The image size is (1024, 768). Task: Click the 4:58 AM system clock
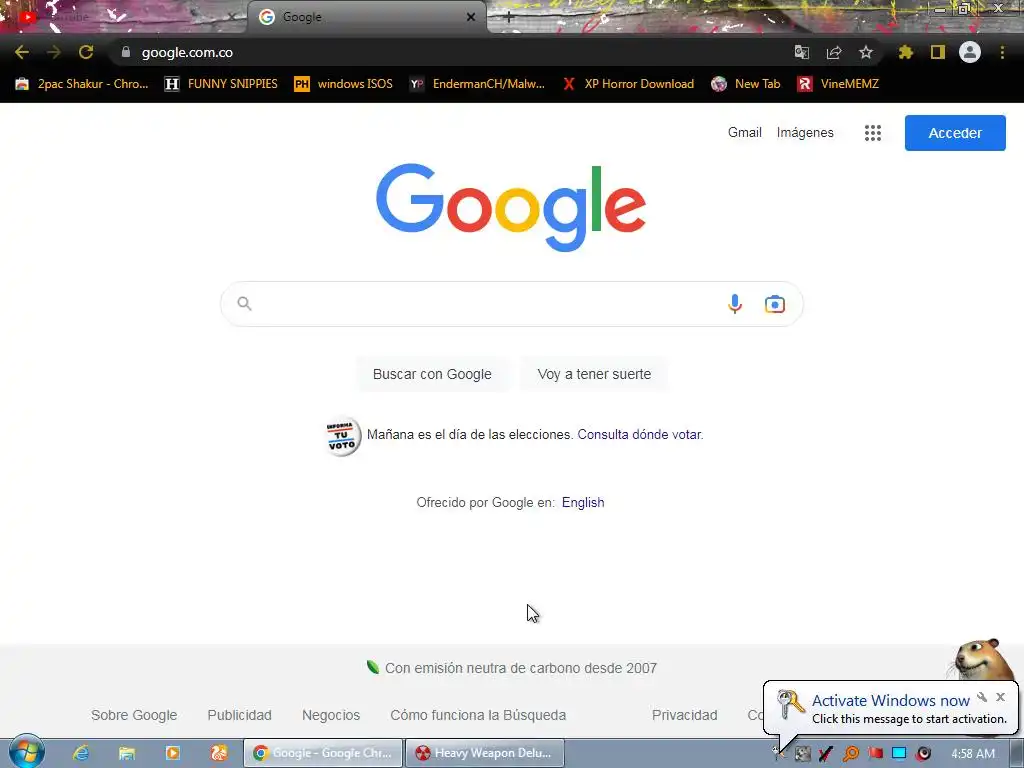point(973,754)
